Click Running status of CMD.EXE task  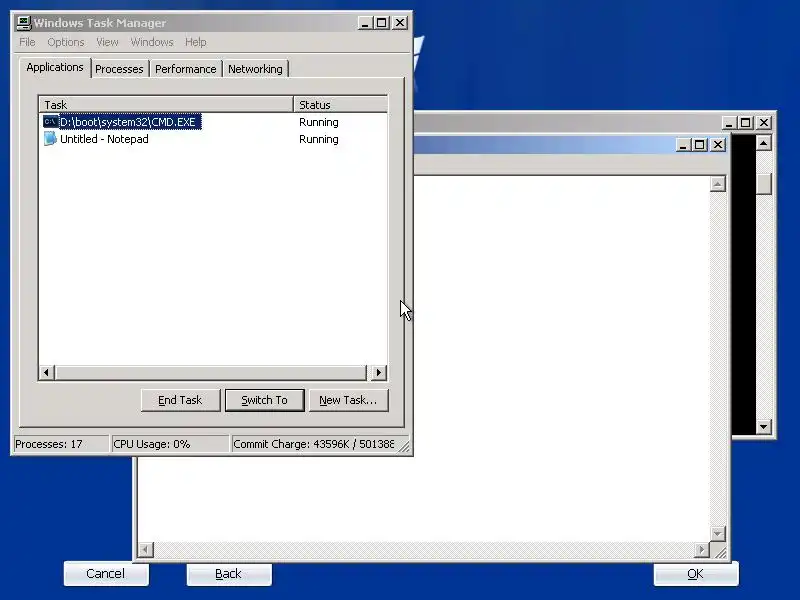(x=318, y=122)
